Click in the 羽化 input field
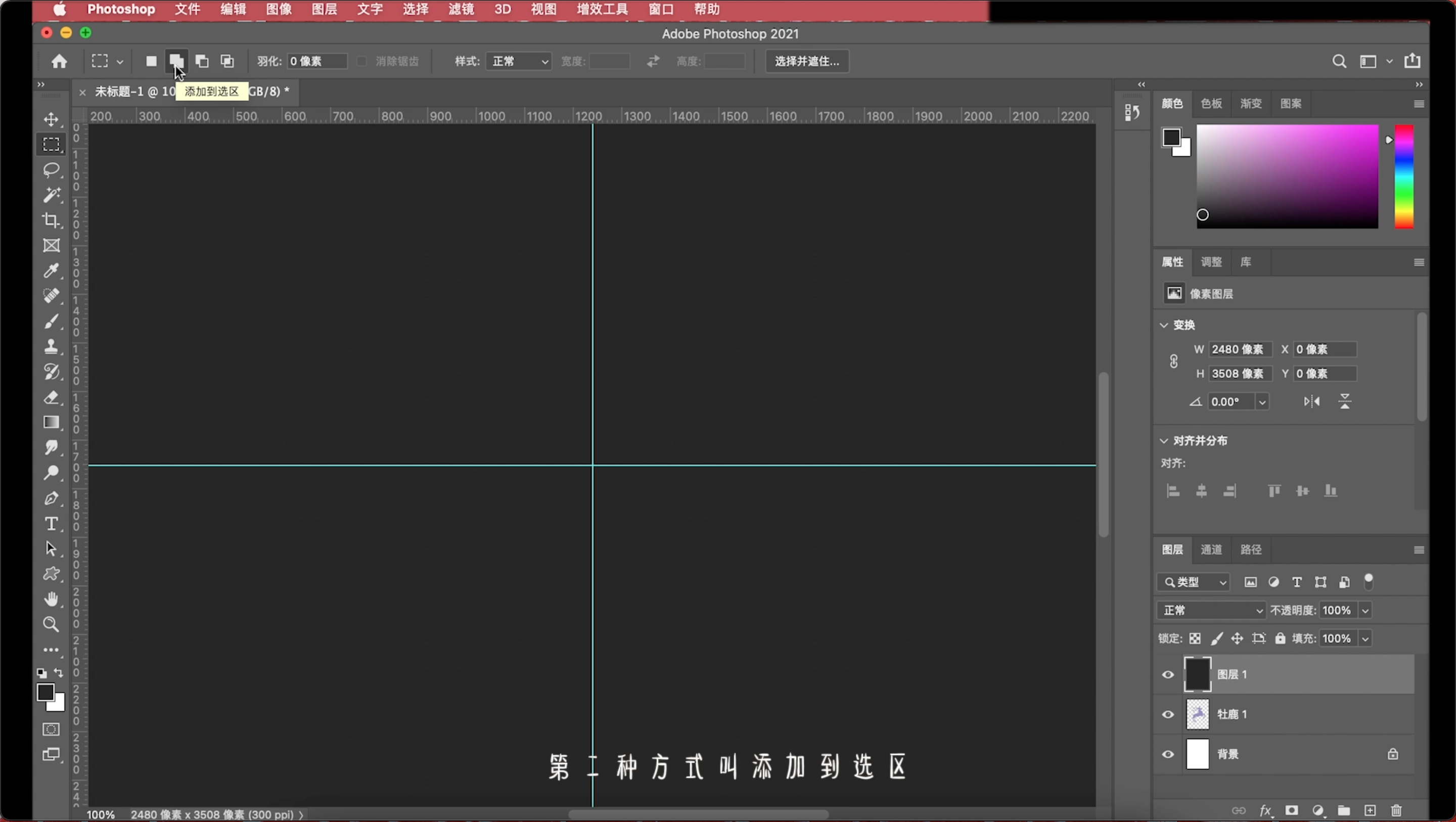Viewport: 1456px width, 822px height. coord(316,61)
